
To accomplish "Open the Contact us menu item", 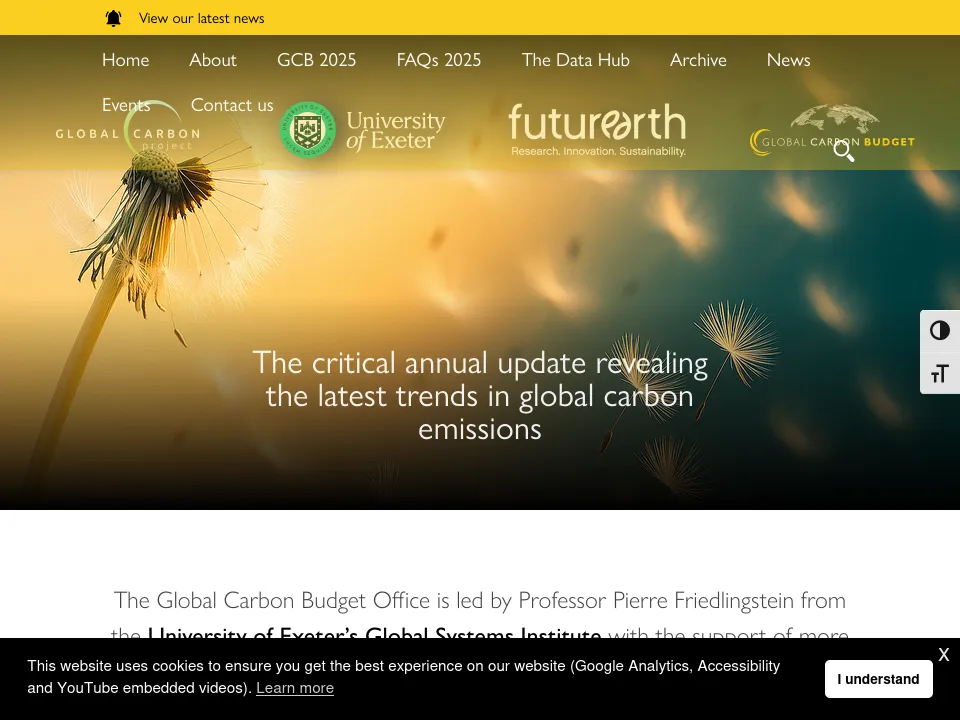I will (232, 105).
